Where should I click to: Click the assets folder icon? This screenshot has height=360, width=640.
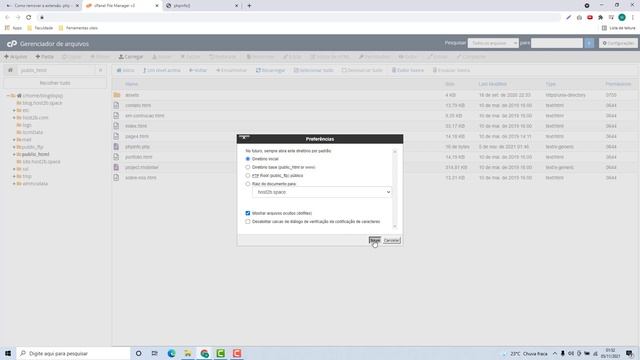(x=117, y=95)
